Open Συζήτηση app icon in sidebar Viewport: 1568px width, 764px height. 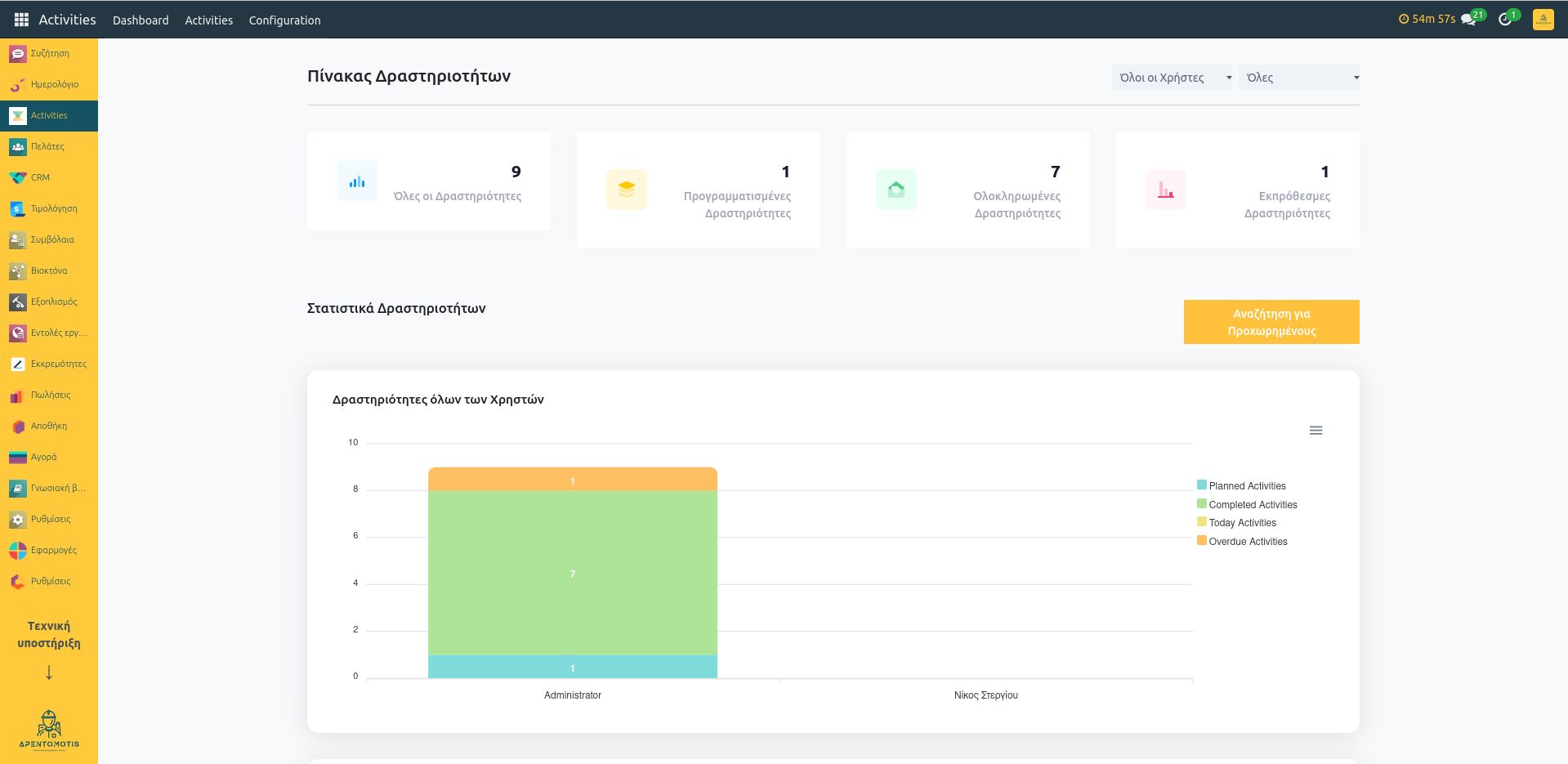pyautogui.click(x=18, y=53)
